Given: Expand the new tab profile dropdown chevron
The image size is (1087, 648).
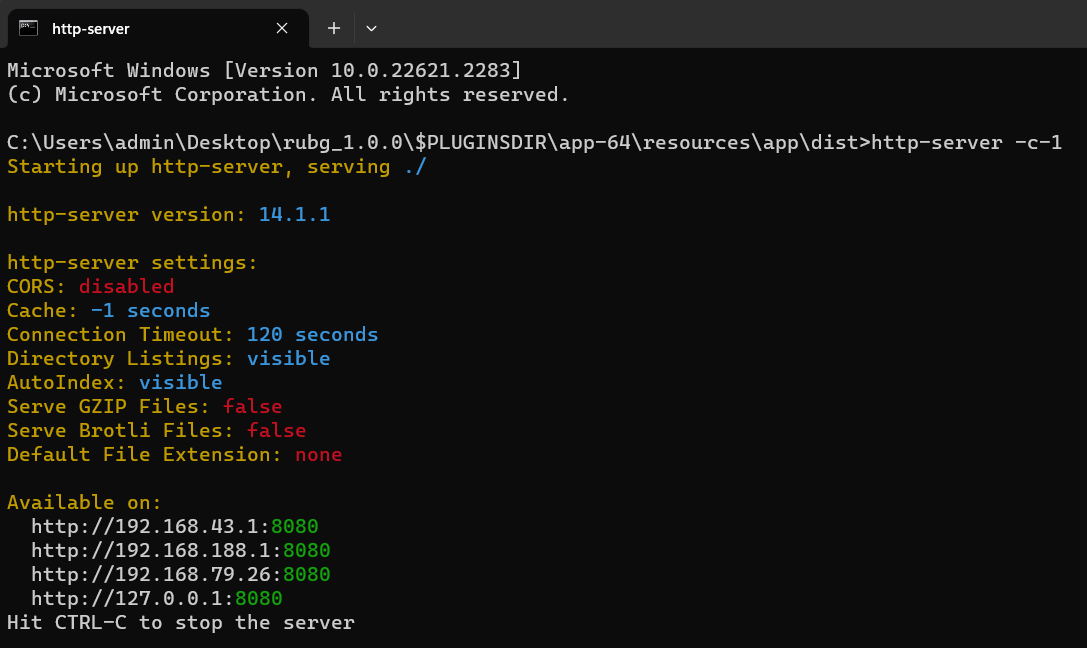Looking at the screenshot, I should tap(371, 28).
